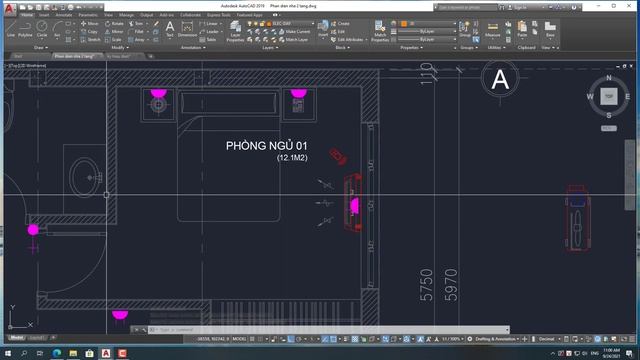Open the object color dropdown
This screenshot has width=640, height=360.
click(427, 24)
